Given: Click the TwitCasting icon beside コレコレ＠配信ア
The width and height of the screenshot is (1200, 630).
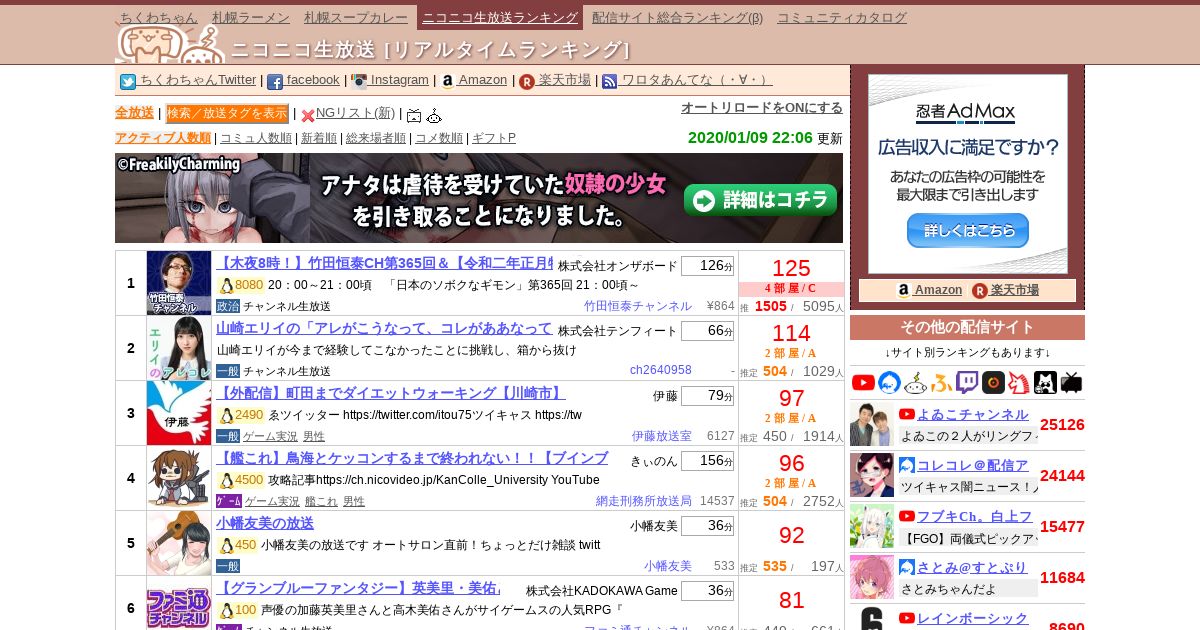Looking at the screenshot, I should click(x=907, y=465).
